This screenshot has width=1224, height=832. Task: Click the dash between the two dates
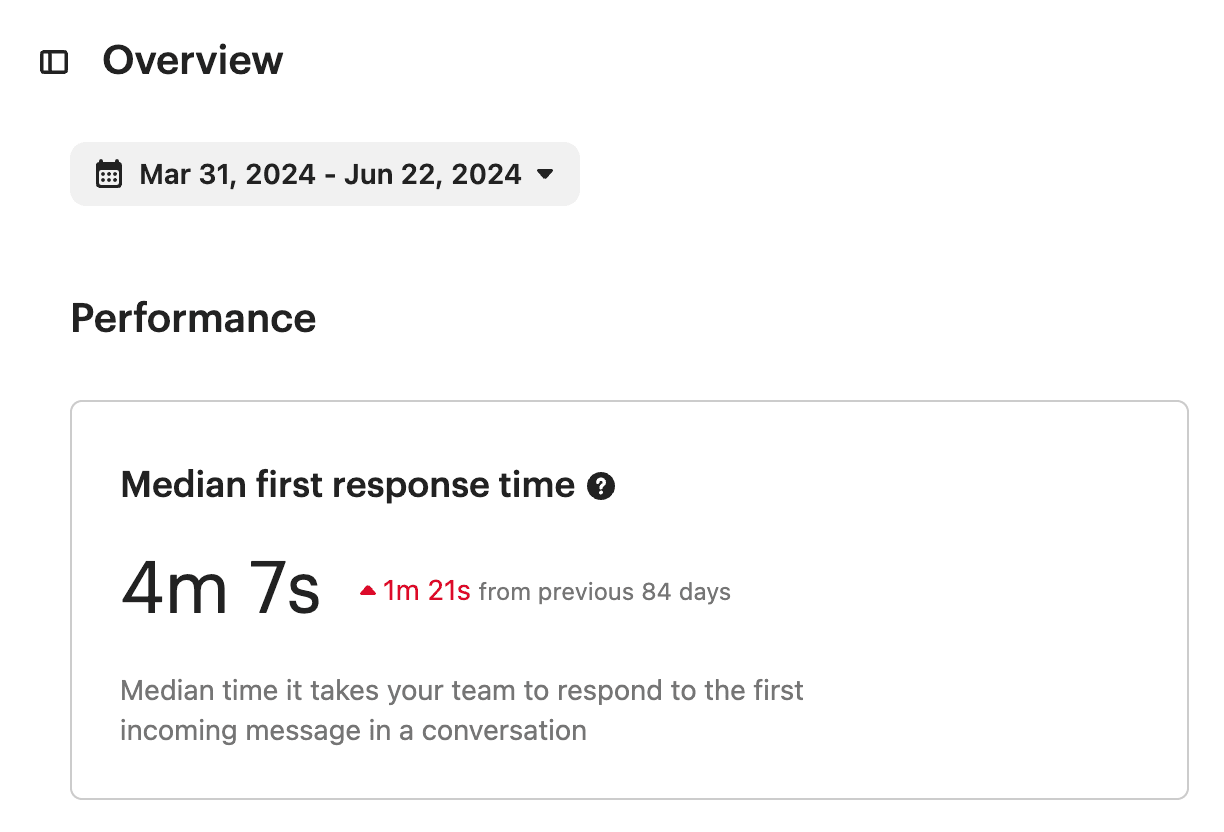332,174
